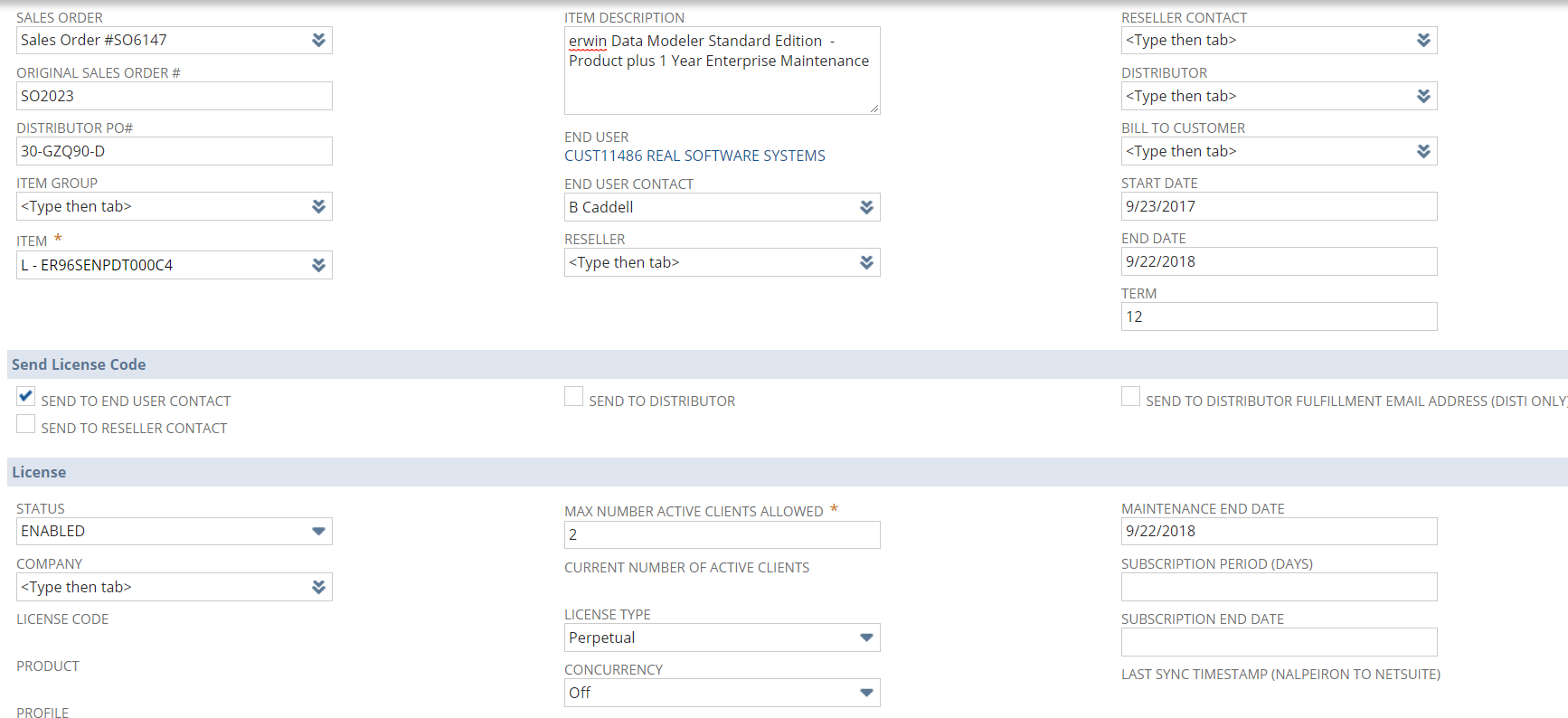Viewport: 1568px width, 718px height.
Task: Click the Original Sales Order # field
Action: tap(175, 96)
